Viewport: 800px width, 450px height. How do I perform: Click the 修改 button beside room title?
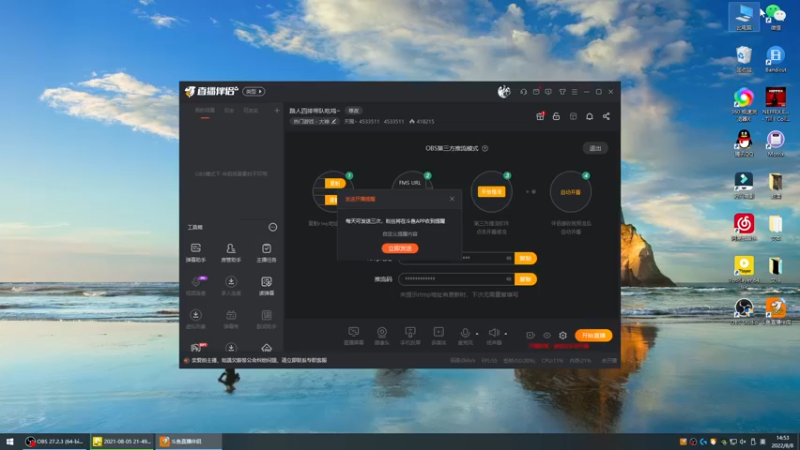pyautogui.click(x=354, y=111)
